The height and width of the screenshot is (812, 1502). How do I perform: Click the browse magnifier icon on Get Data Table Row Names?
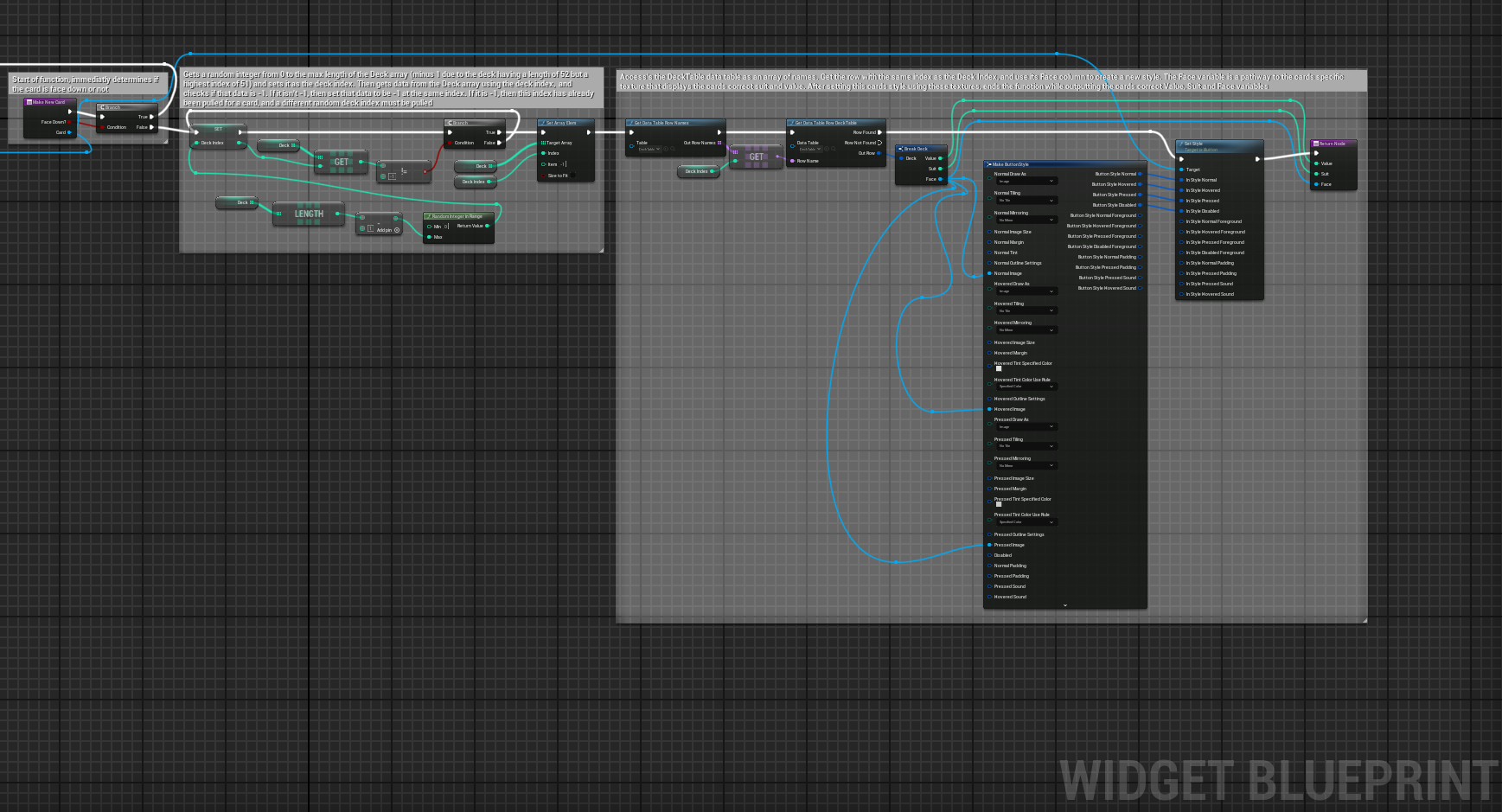674,150
